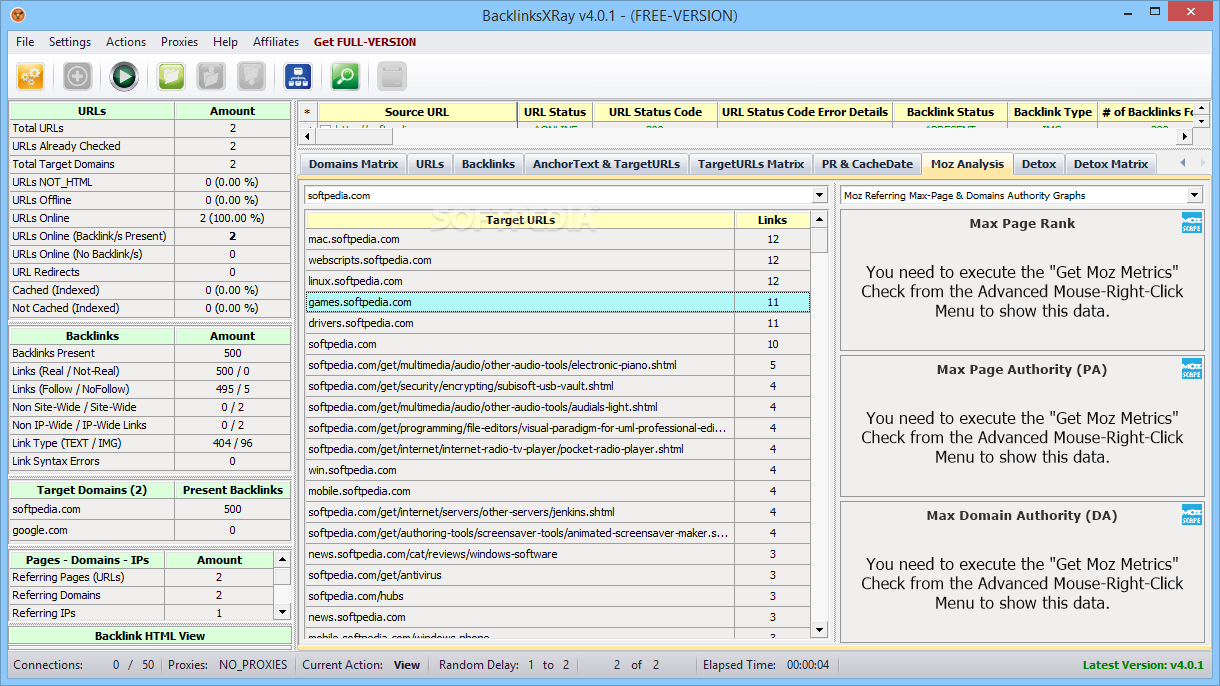
Task: Click the grayed folder download toolbar icon
Action: pyautogui.click(x=251, y=76)
